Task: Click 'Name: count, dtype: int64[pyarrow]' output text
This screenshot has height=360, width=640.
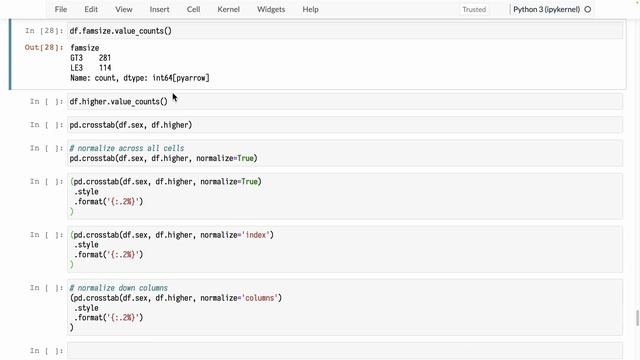Action: [x=140, y=78]
